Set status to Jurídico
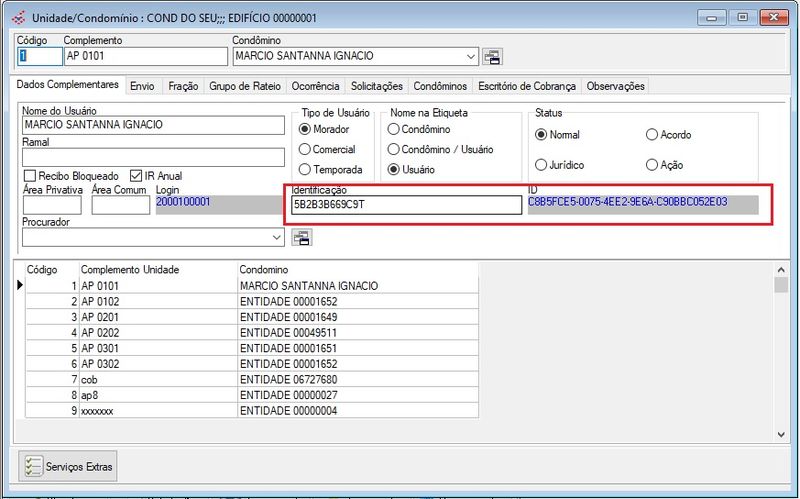This screenshot has width=800, height=499. click(x=541, y=164)
